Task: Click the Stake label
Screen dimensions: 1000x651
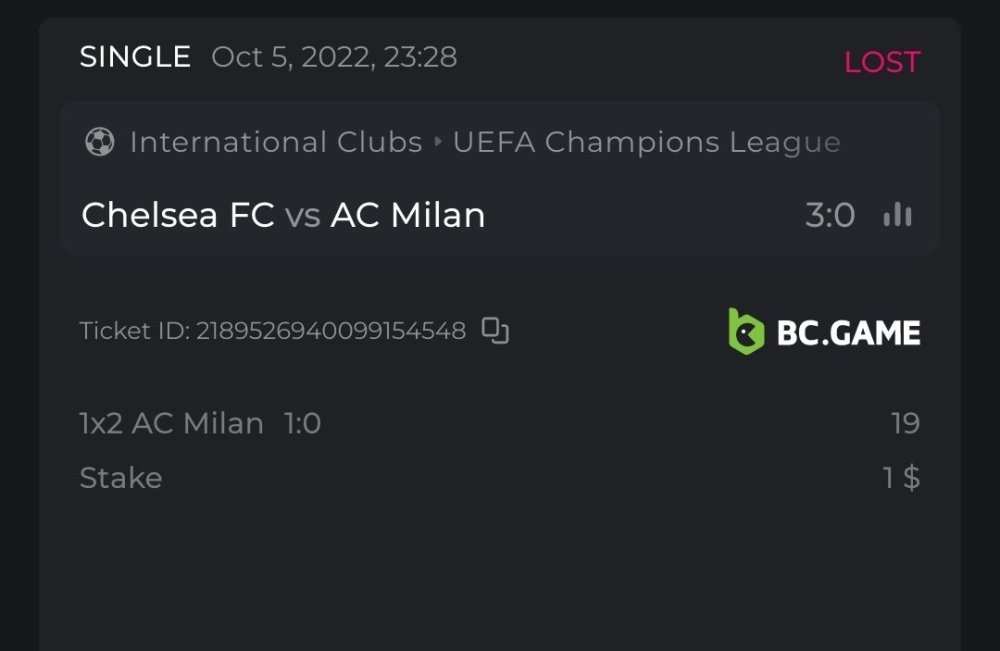Action: click(x=121, y=478)
